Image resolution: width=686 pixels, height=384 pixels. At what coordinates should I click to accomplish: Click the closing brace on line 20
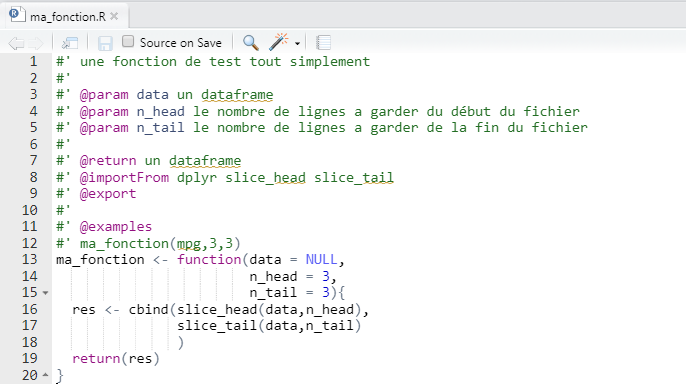coord(60,375)
